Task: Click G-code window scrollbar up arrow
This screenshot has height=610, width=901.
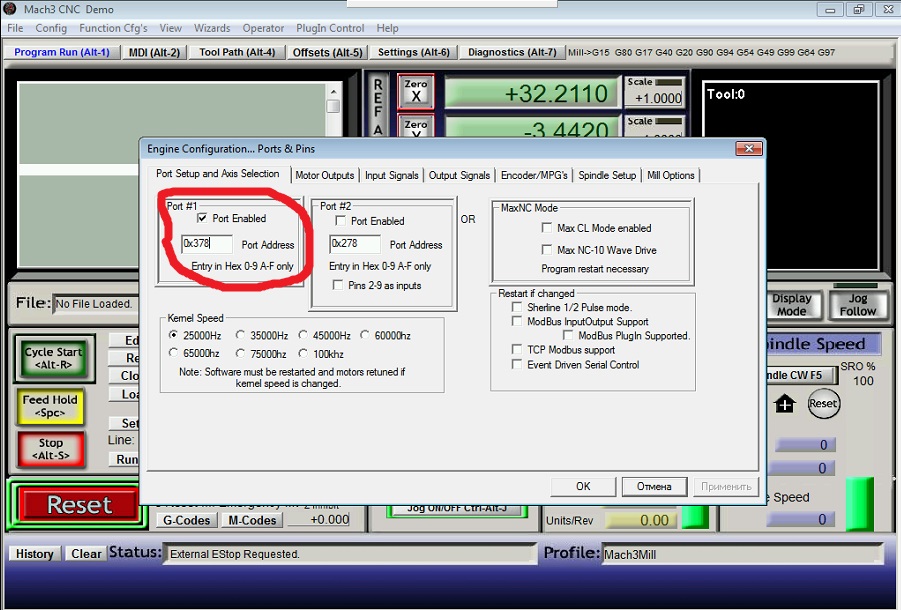Action: (333, 91)
